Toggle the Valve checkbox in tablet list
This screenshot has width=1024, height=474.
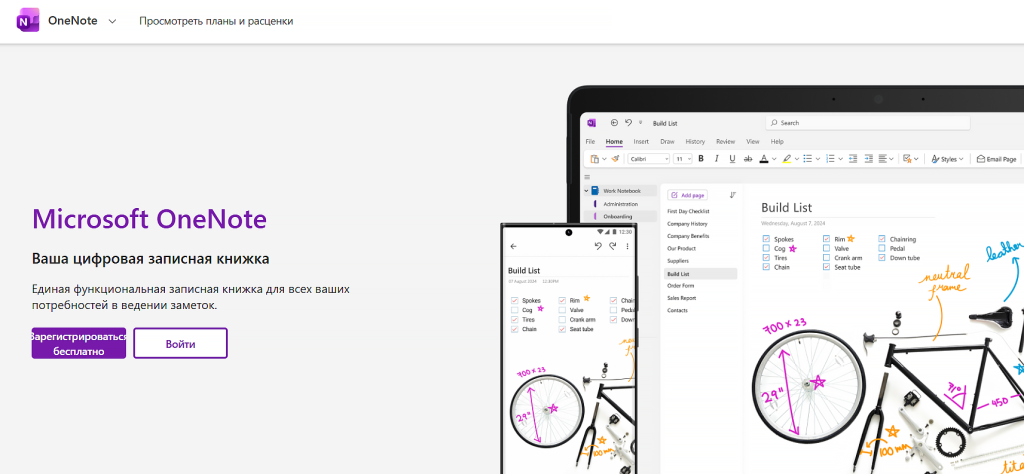tap(826, 248)
